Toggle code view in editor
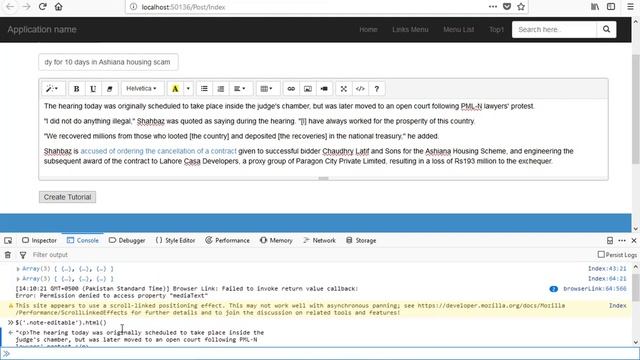This screenshot has height=360, width=640. [x=360, y=89]
